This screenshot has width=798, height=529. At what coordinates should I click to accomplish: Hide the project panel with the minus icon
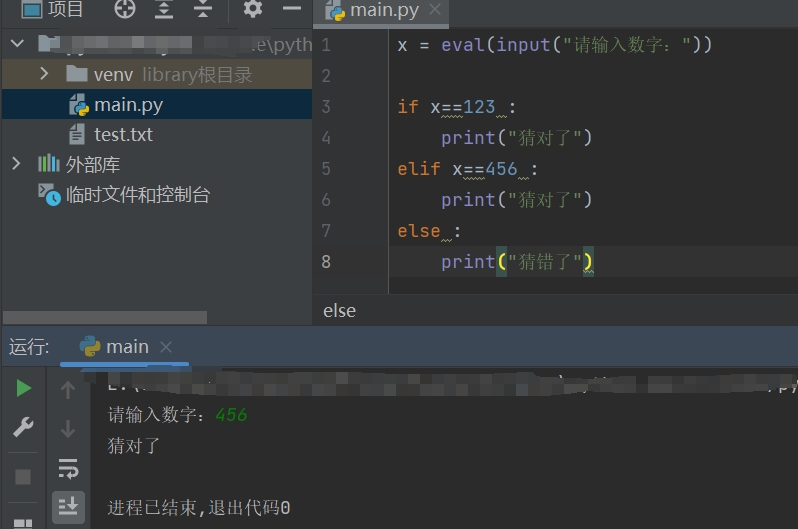point(291,10)
